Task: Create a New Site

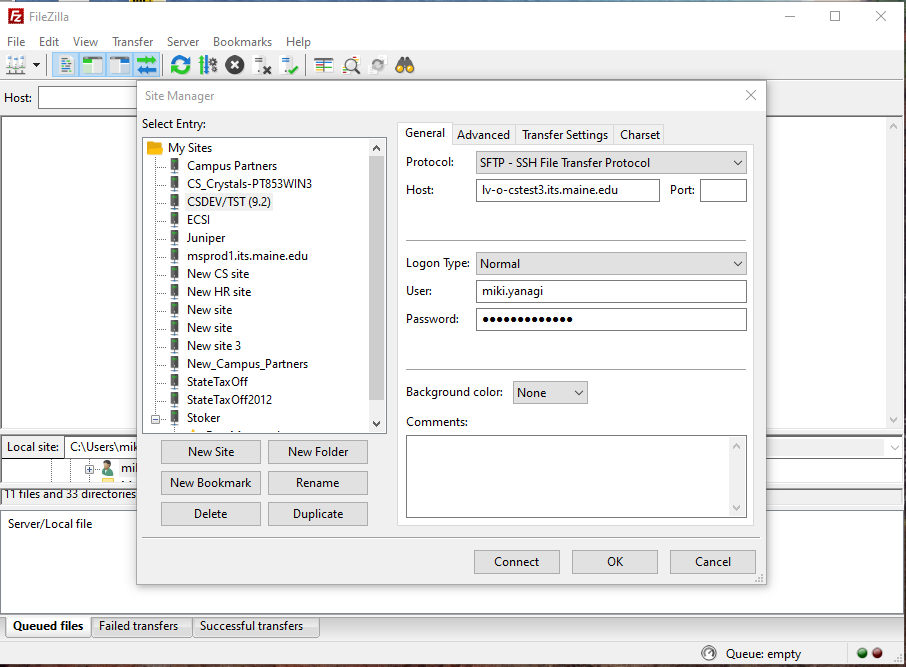Action: (211, 452)
